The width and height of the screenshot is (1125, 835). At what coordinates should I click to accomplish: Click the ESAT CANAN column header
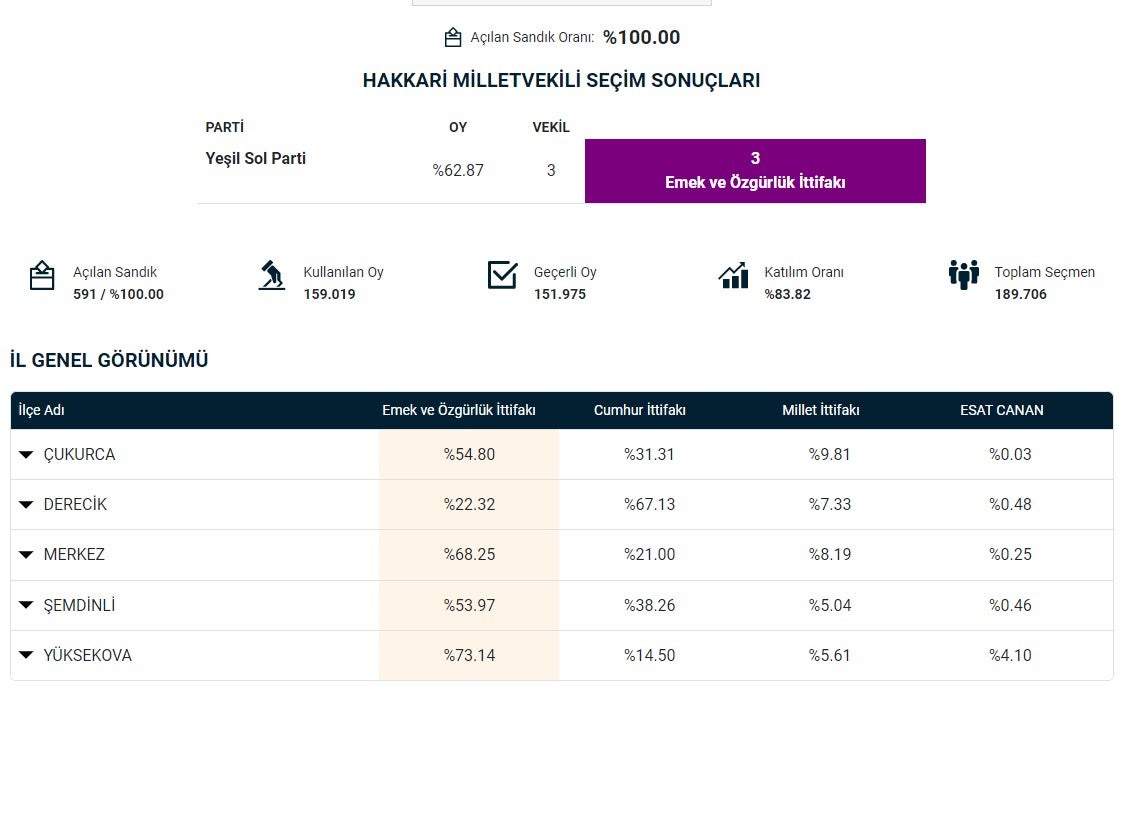[1001, 410]
